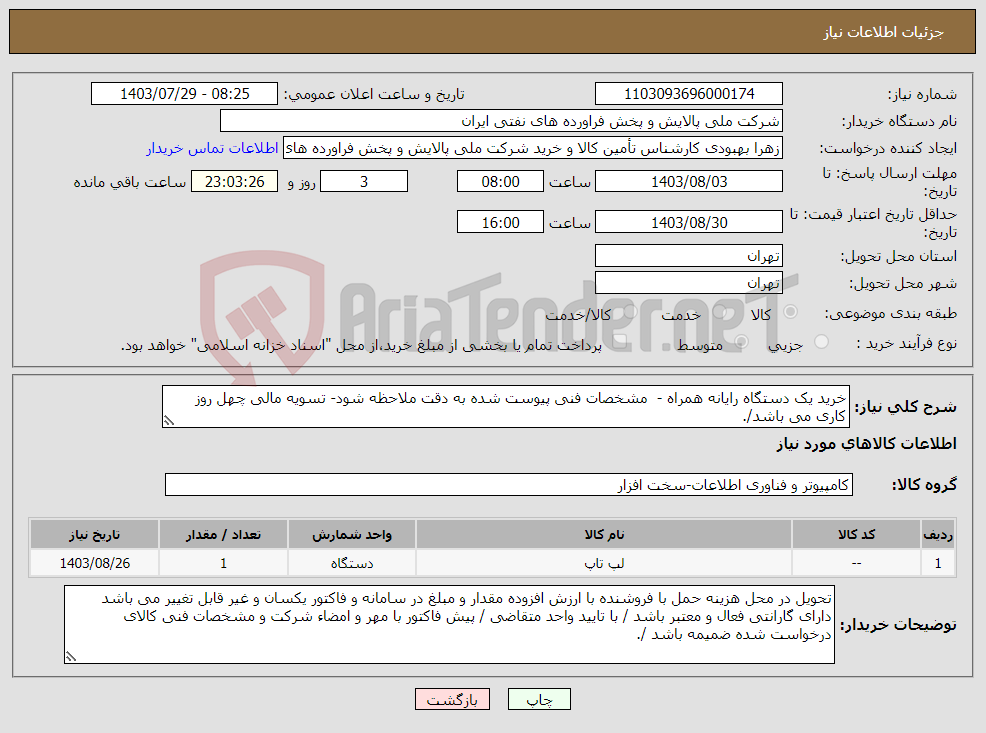Click the واحد شمارش column header
Viewport: 986px width, 733px height.
click(352, 534)
